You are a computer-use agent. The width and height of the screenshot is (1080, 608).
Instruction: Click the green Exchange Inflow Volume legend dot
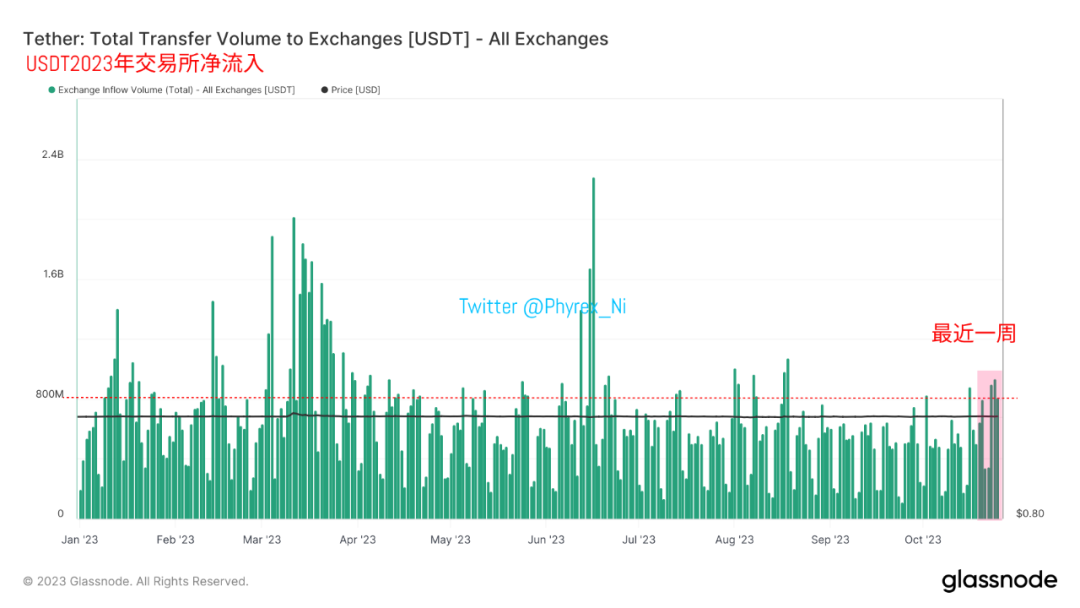pyautogui.click(x=51, y=90)
